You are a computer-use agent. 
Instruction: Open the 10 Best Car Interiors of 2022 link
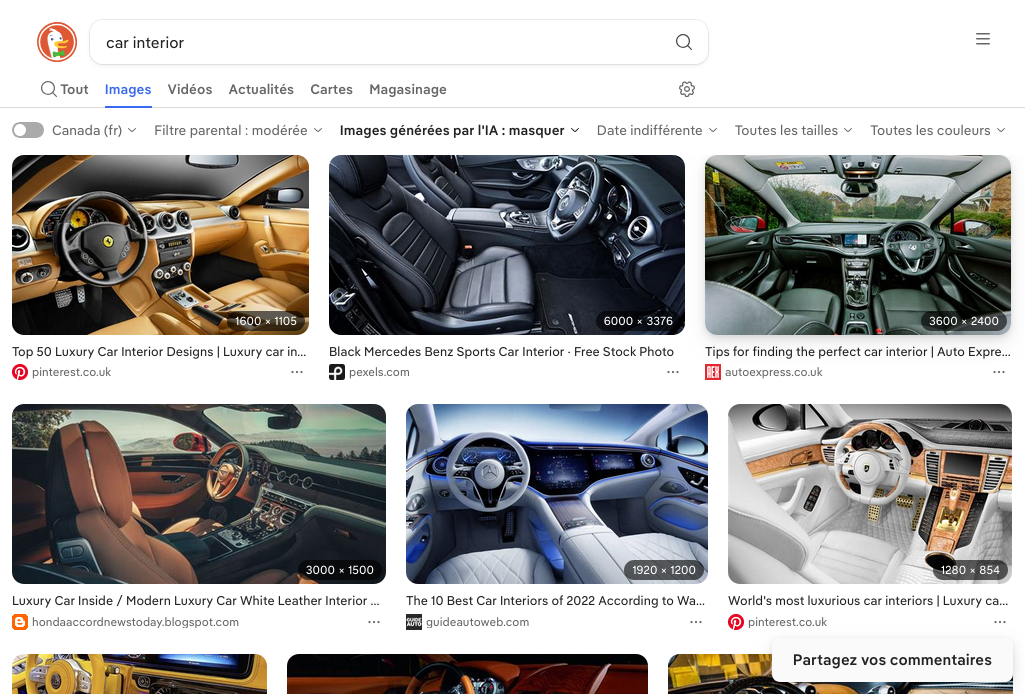click(x=555, y=600)
